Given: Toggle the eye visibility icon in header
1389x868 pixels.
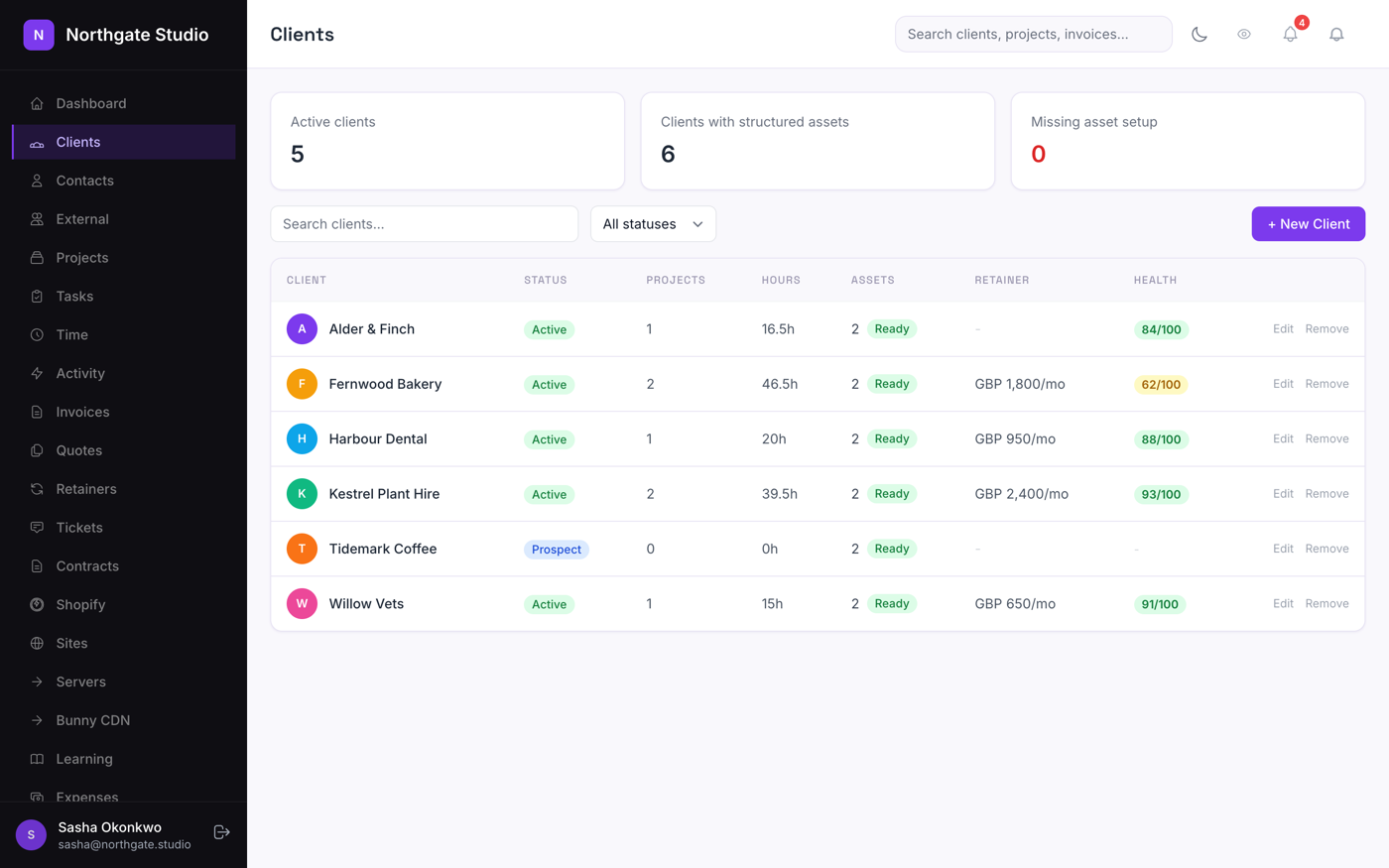Looking at the screenshot, I should [x=1244, y=34].
